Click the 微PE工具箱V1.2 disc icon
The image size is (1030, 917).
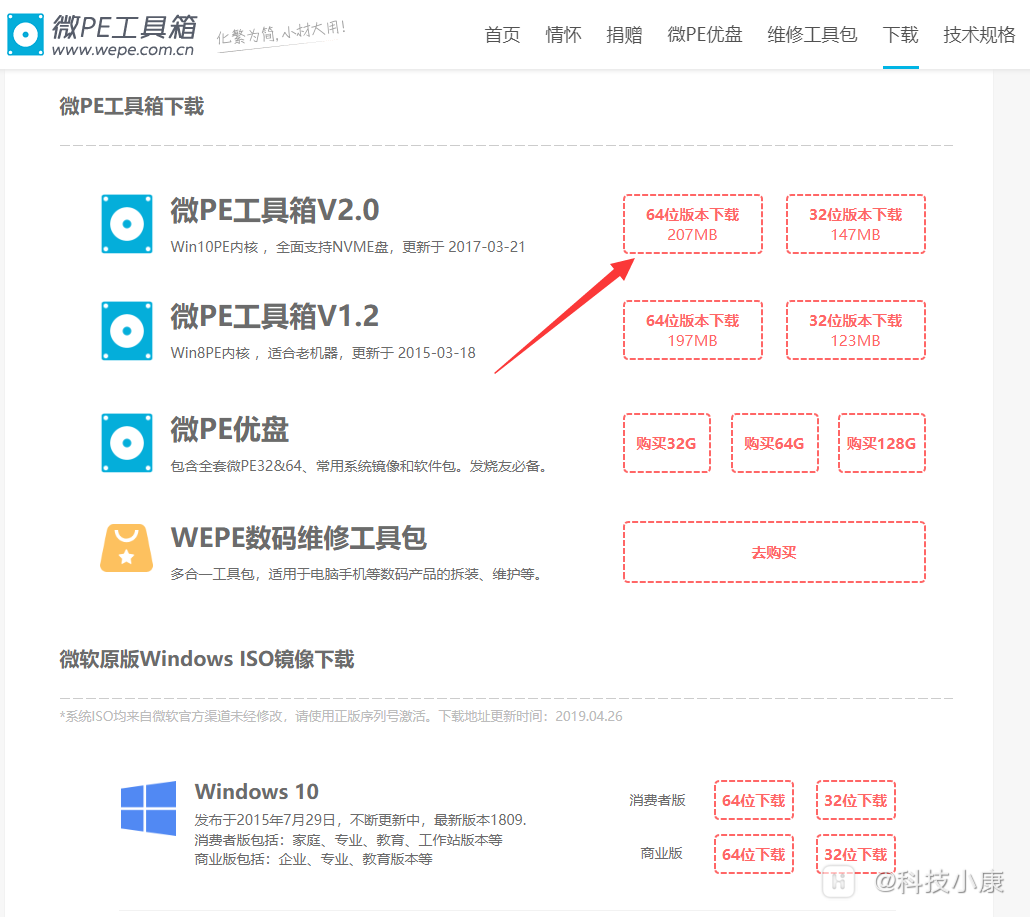(x=127, y=331)
